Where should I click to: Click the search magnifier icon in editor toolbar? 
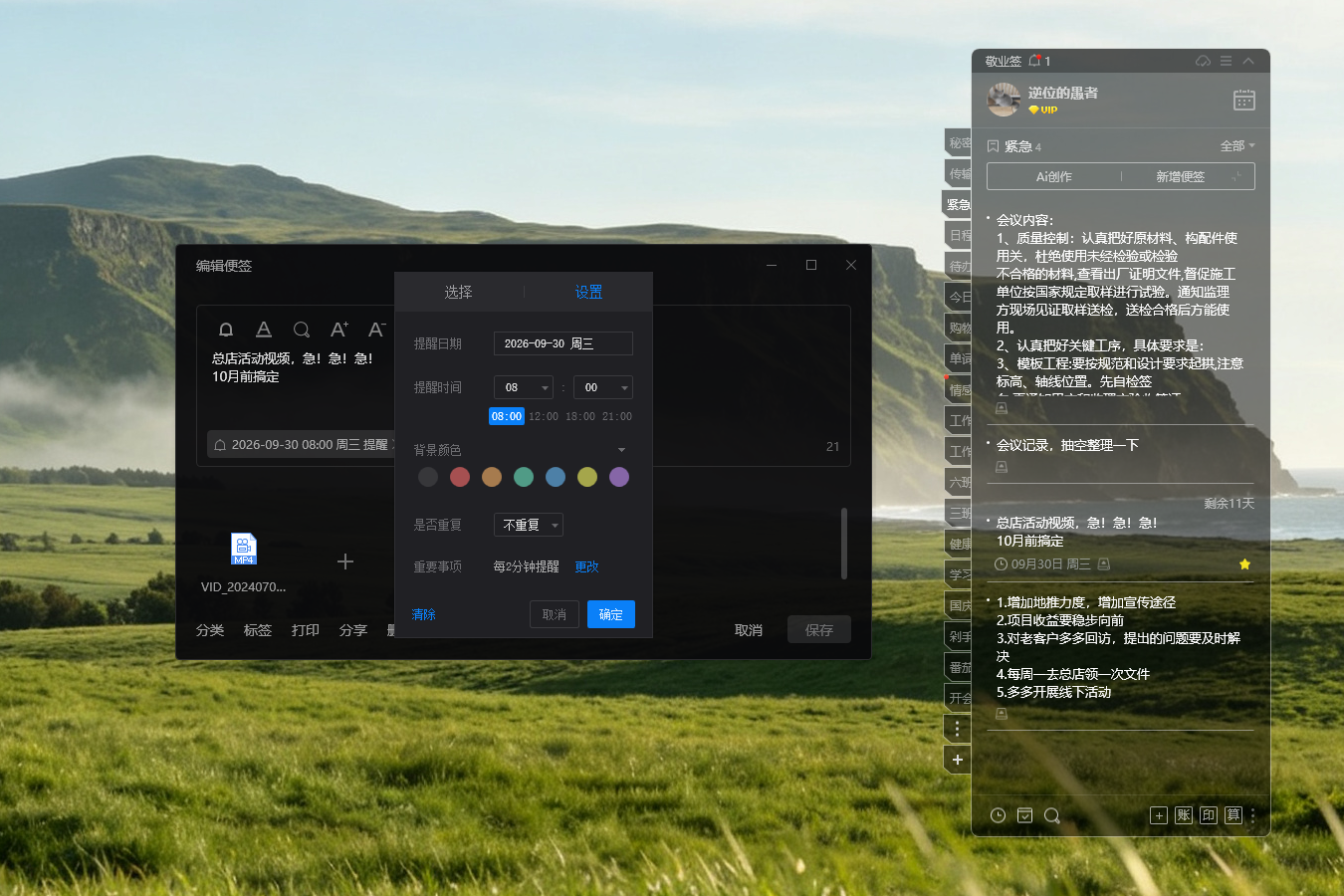[302, 330]
